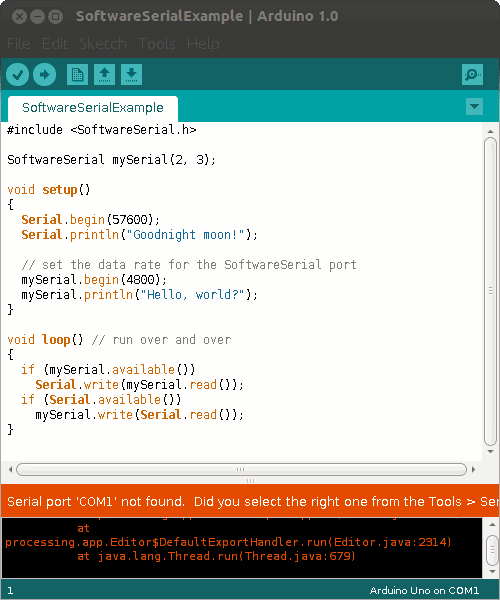Click the run over and over comment

click(x=161, y=340)
